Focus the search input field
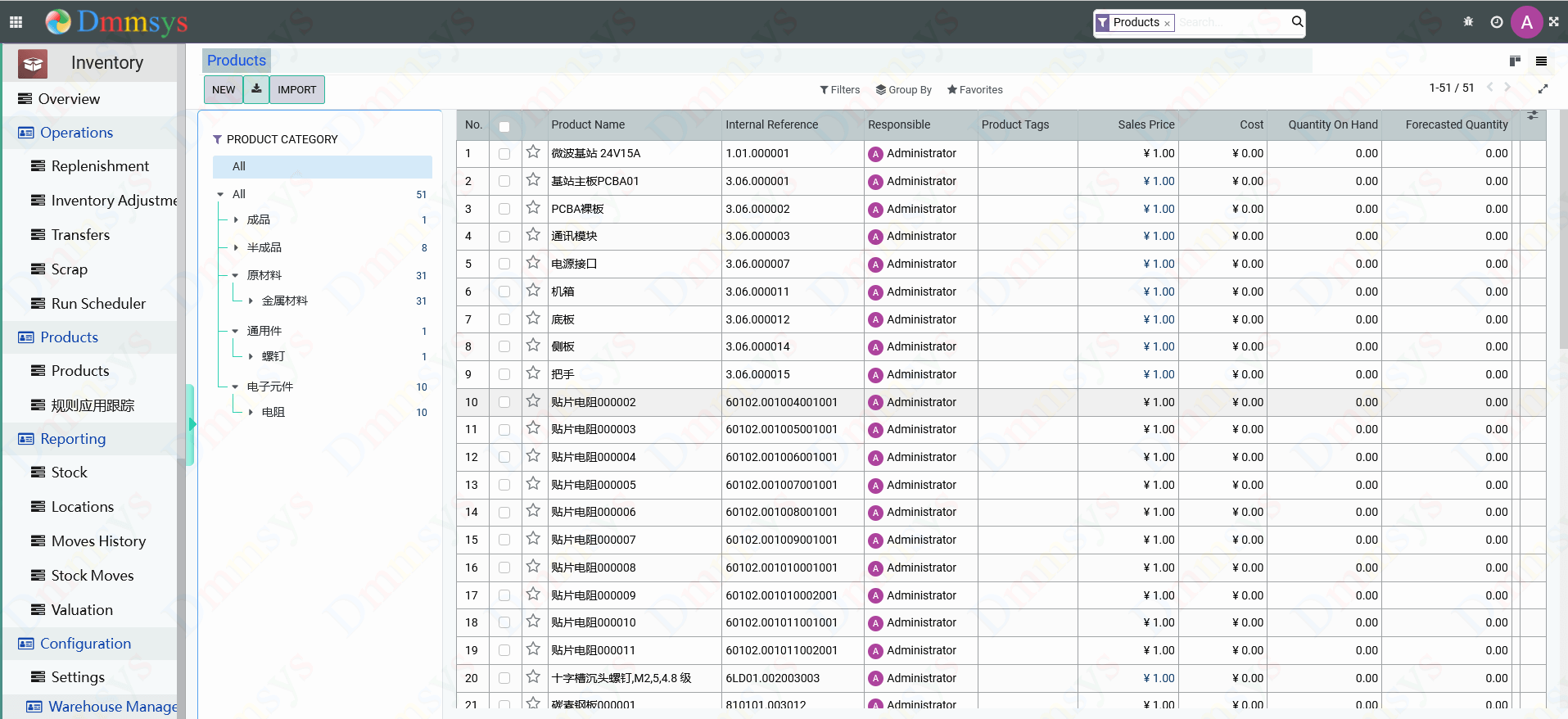Viewport: 1568px width, 719px height. point(1232,22)
